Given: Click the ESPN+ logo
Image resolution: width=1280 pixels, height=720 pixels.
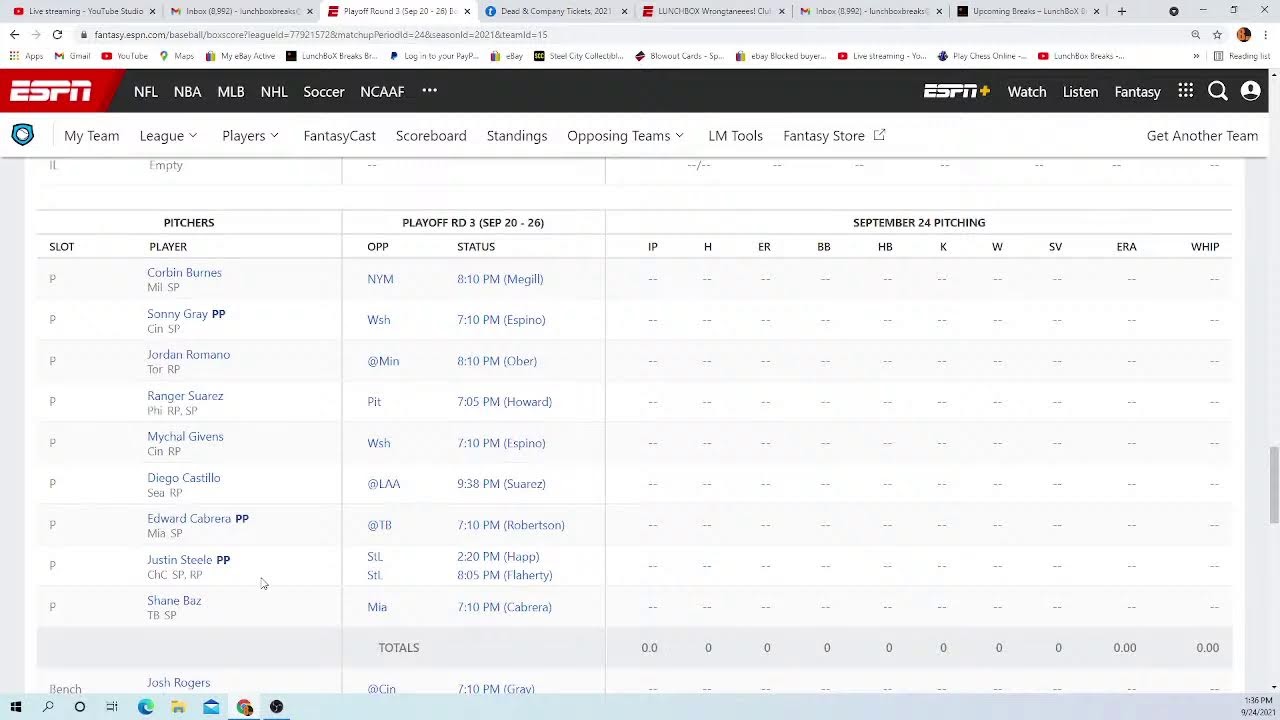Looking at the screenshot, I should [x=956, y=91].
